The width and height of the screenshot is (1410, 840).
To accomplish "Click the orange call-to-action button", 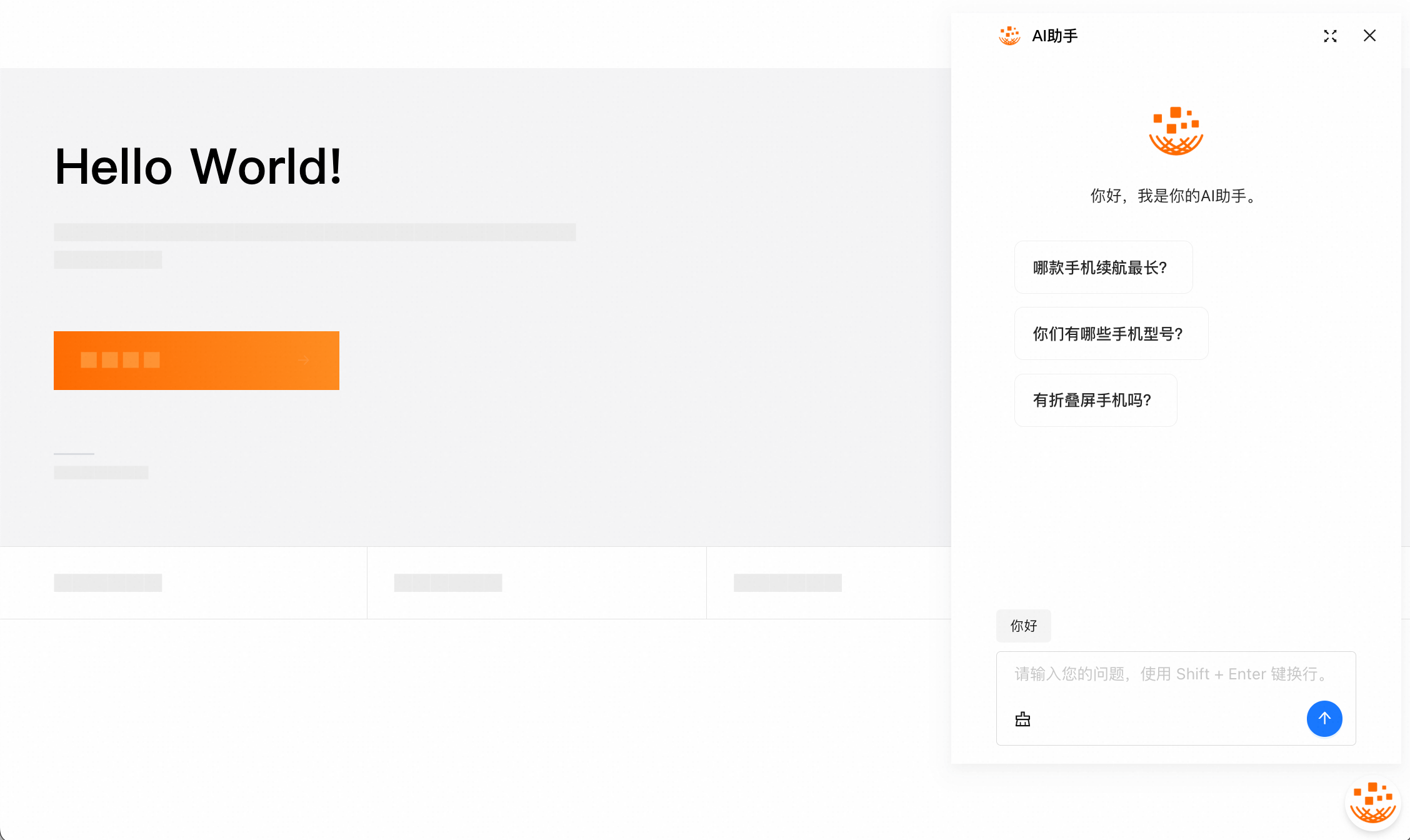I will point(196,361).
